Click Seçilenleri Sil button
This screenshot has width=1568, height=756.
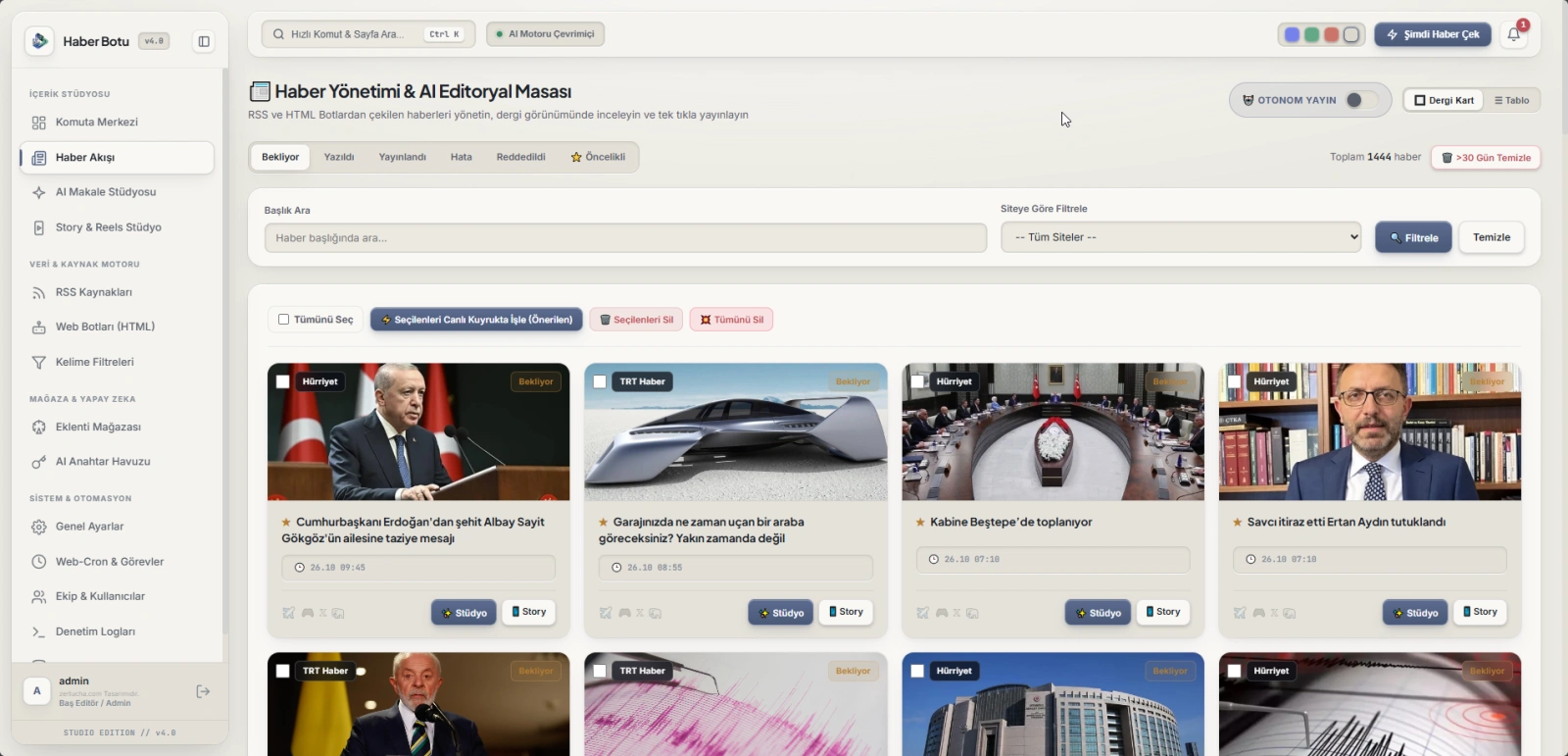[x=636, y=320]
